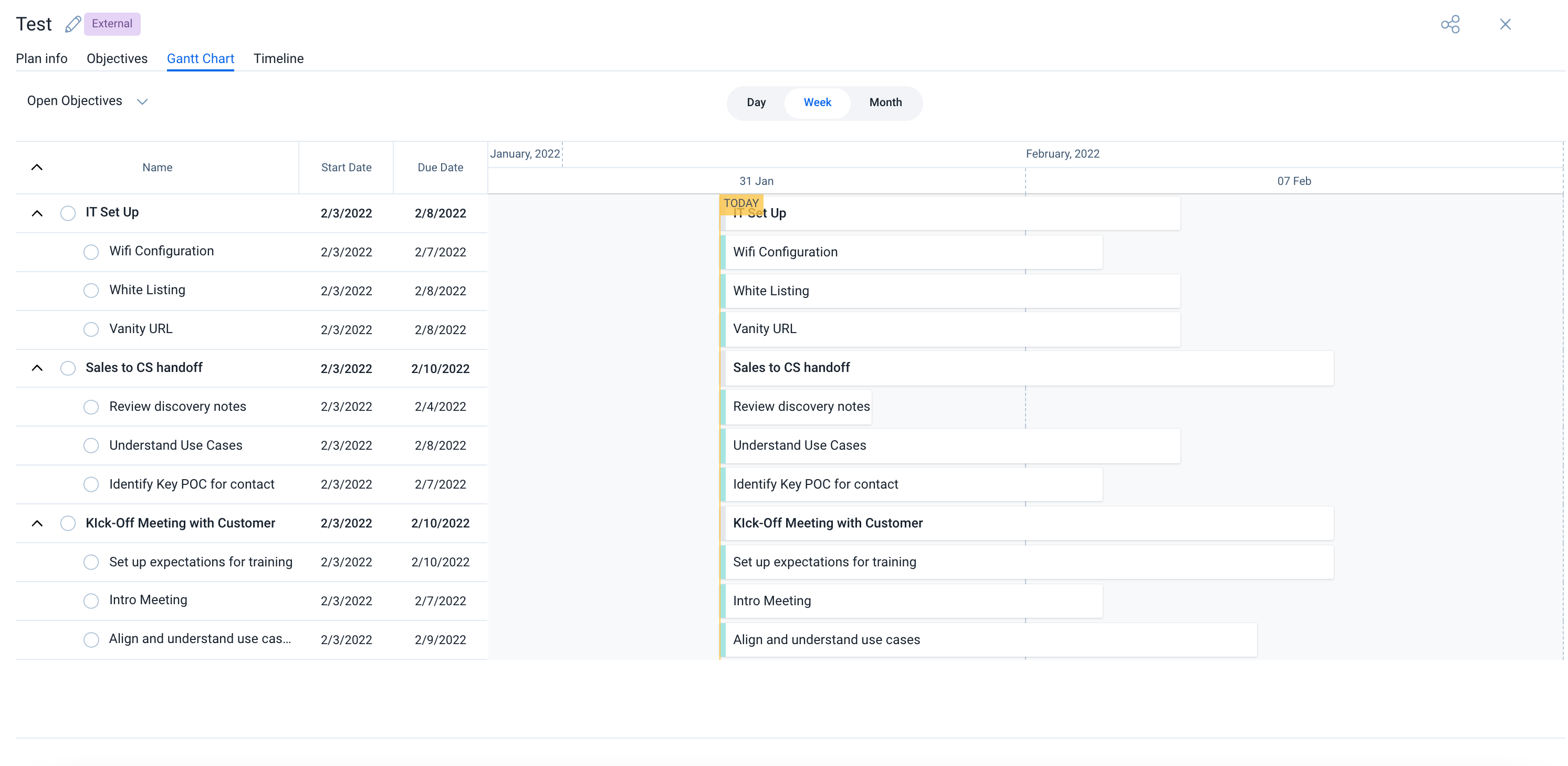Click the February, 2022 month label
Image resolution: width=1568 pixels, height=766 pixels.
tap(1062, 154)
